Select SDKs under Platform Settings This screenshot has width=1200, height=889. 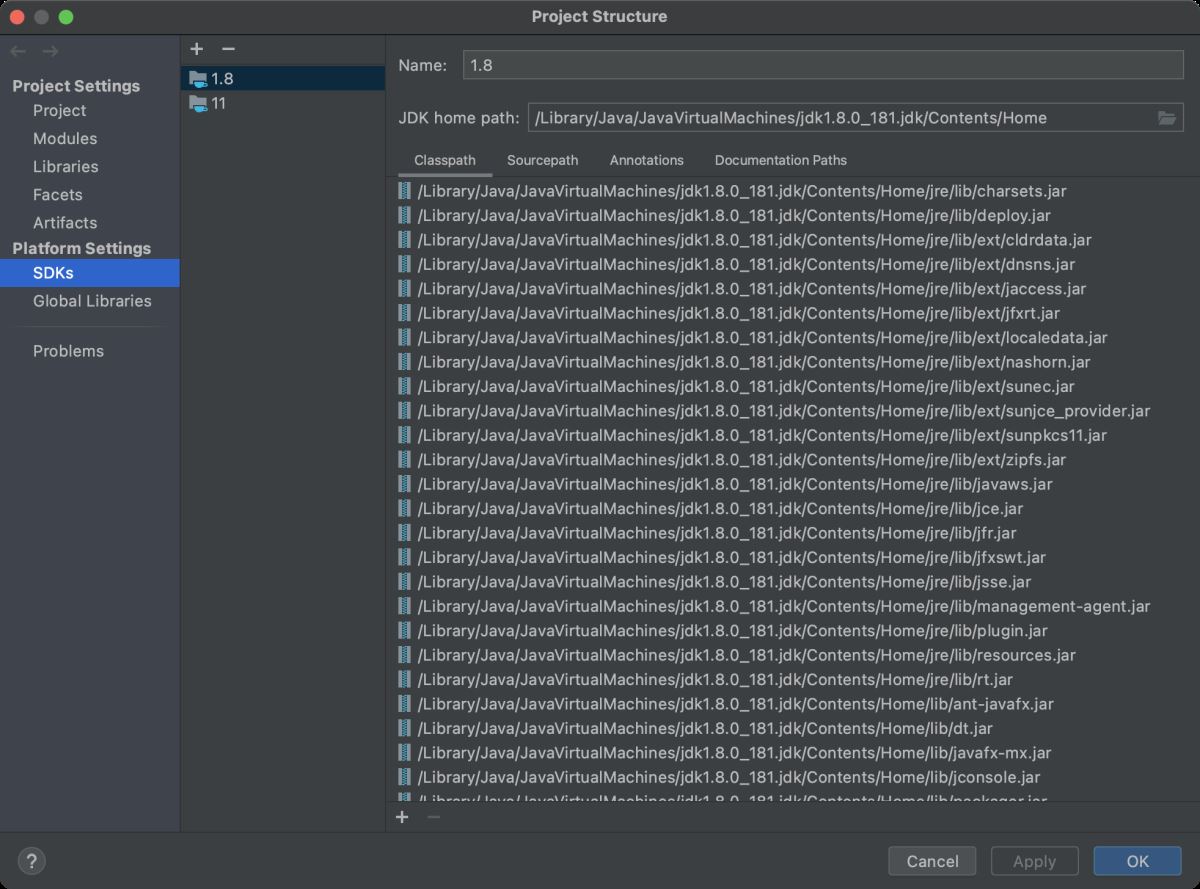[x=90, y=273]
